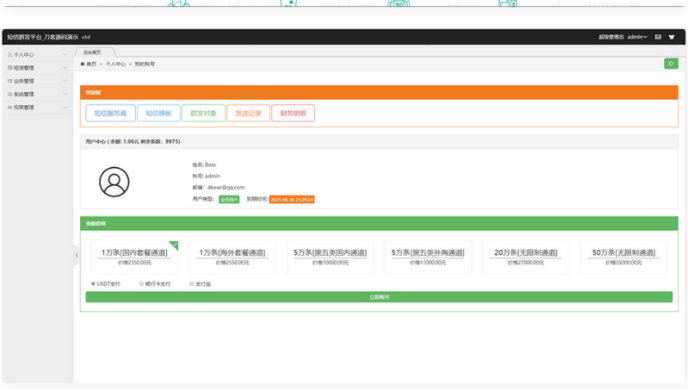This screenshot has height=389, width=696.
Task: Choose the 1万条[国内套餐通道] package
Action: 134,257
